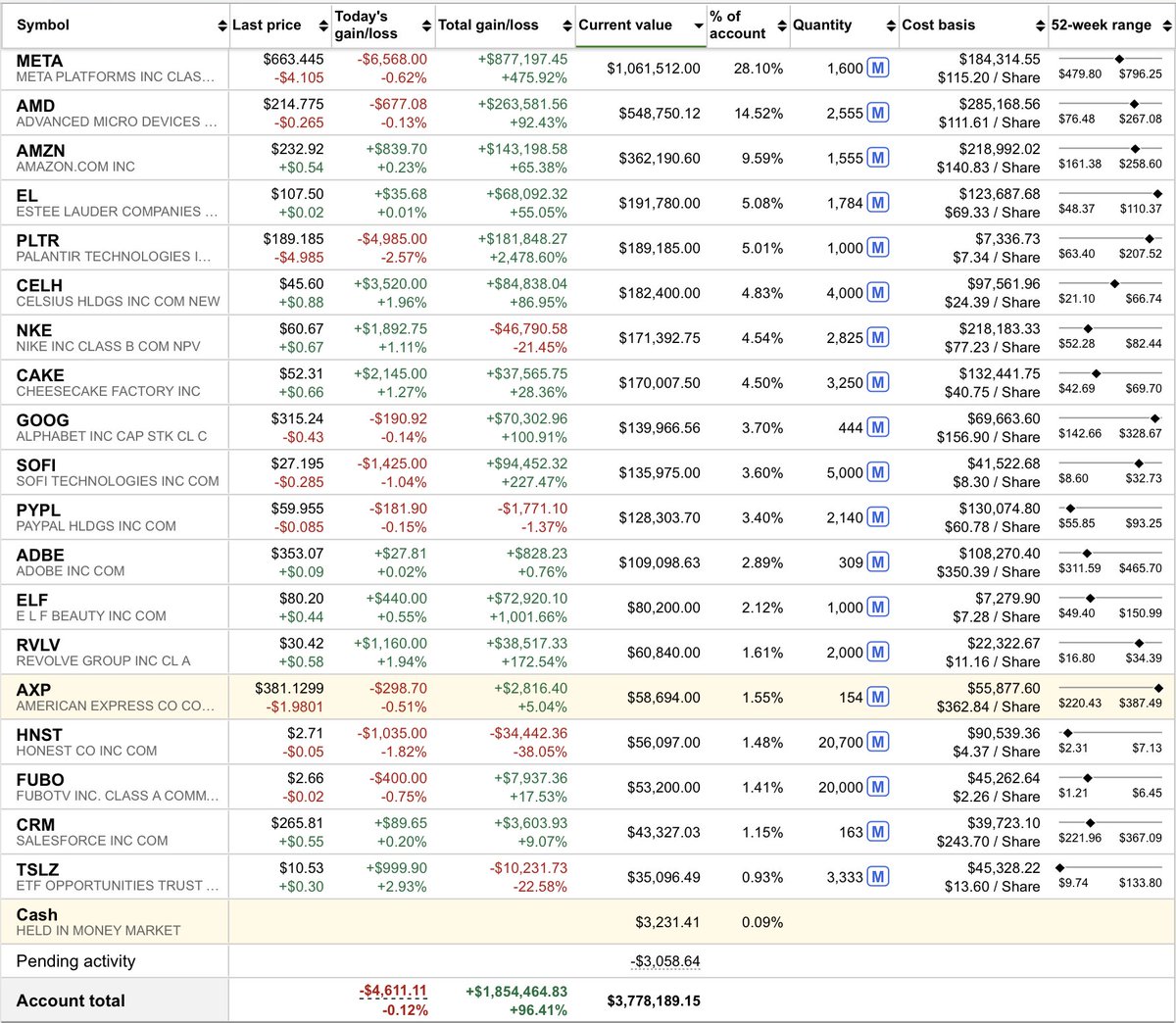
Task: Click FUBO last price $2.66
Action: [x=305, y=778]
